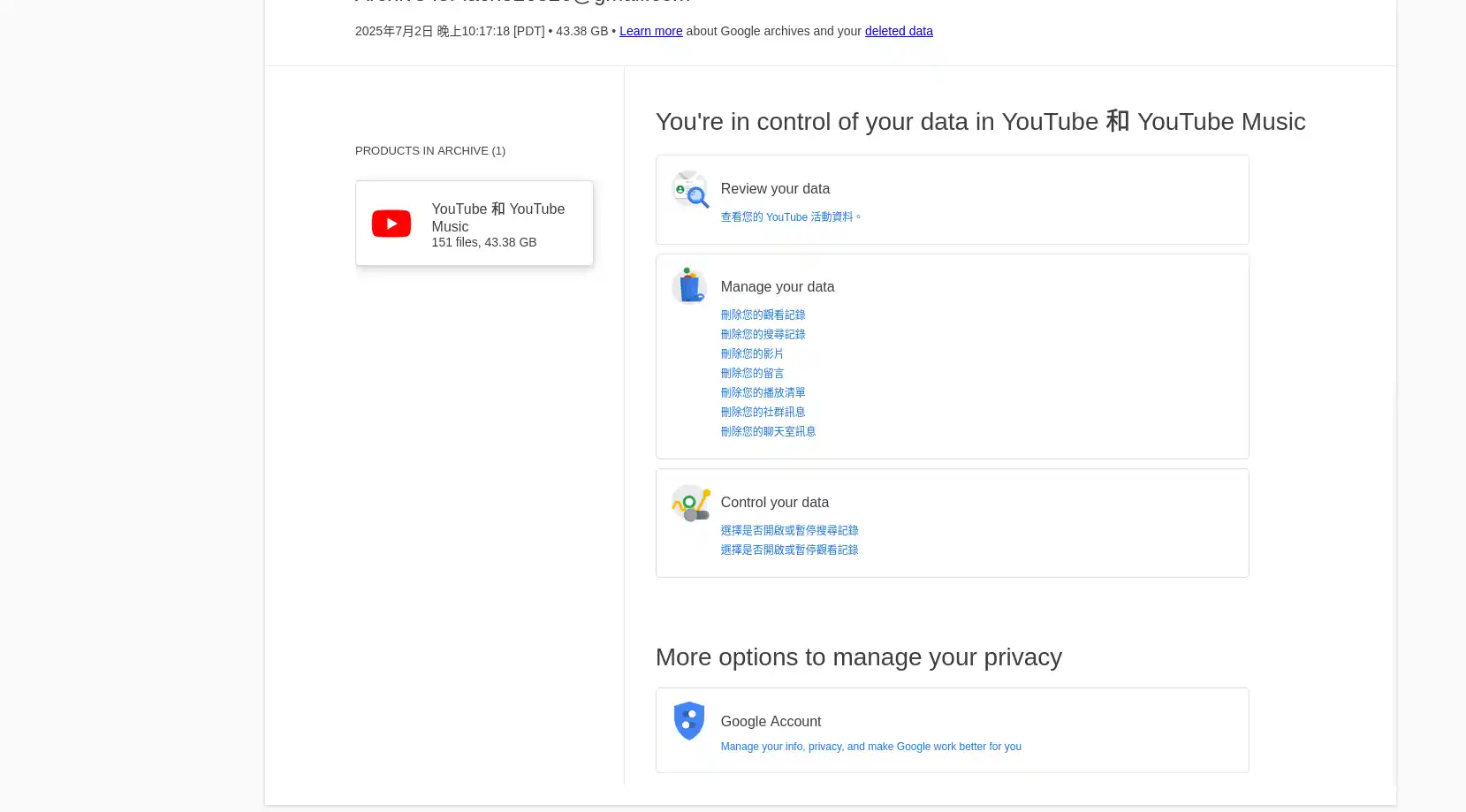
Task: Open 選擇是否開啟或暫停搜尋記錄 link
Action: coord(789,530)
